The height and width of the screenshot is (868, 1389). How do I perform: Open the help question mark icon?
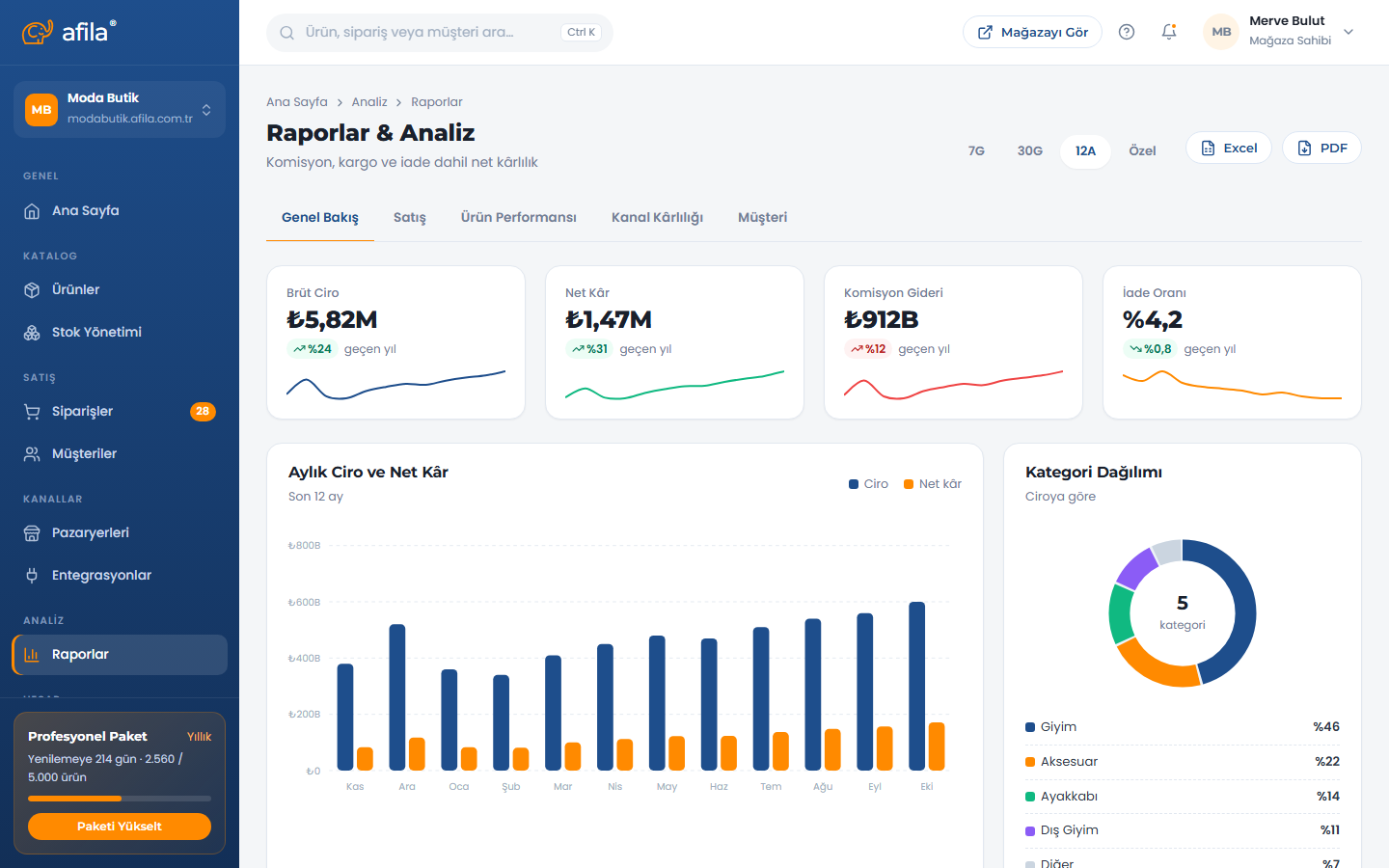coord(1127,32)
